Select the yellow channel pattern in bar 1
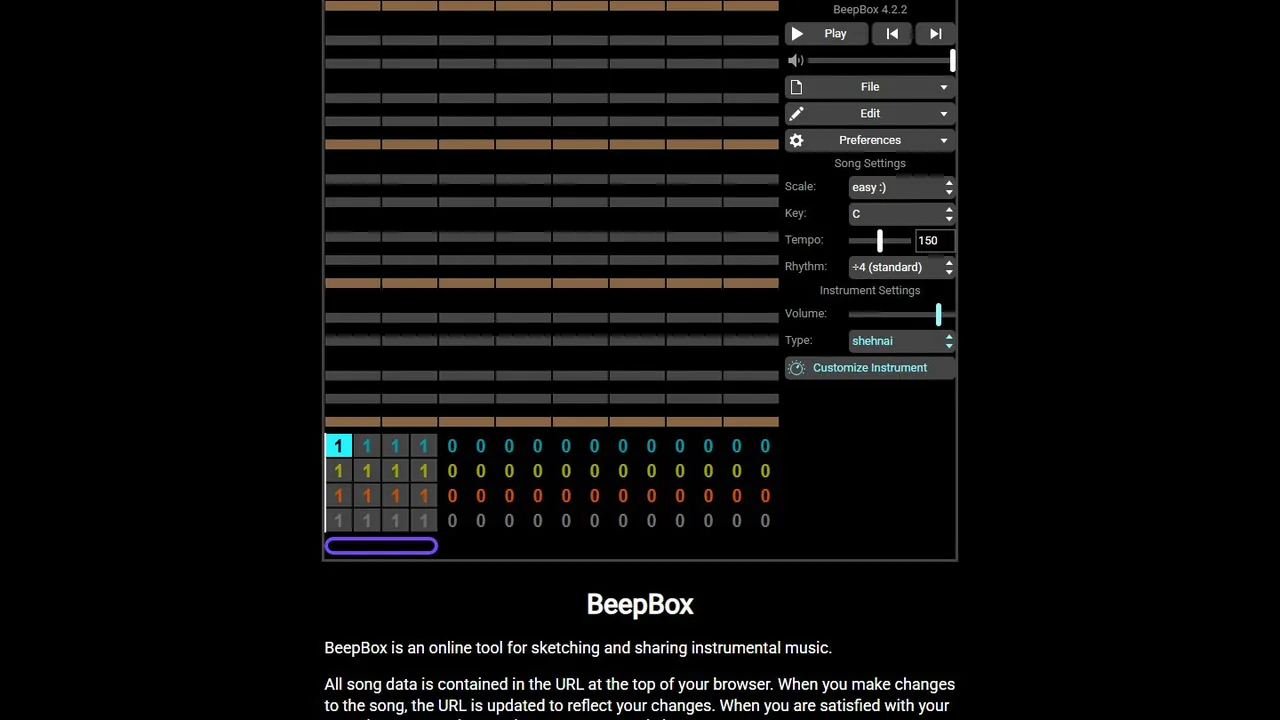This screenshot has height=720, width=1280. pyautogui.click(x=338, y=471)
